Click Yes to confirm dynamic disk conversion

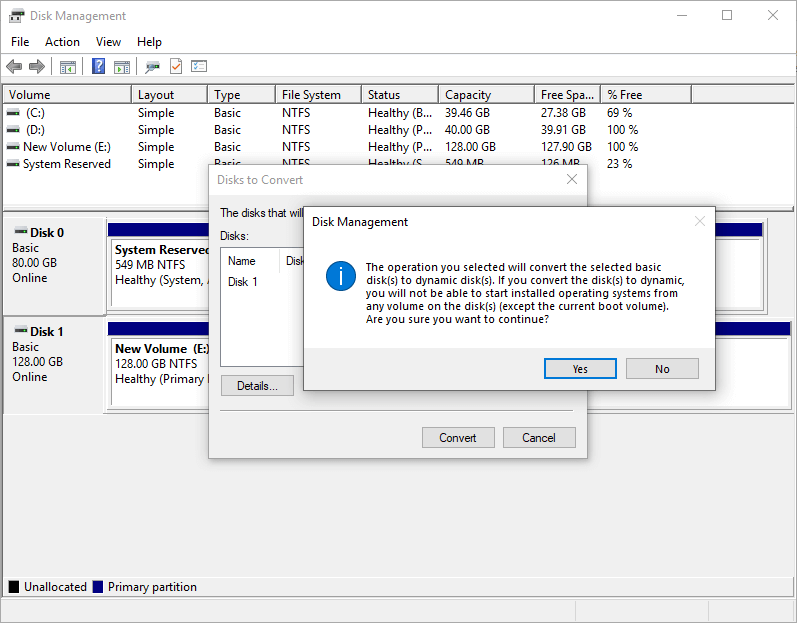coord(580,369)
